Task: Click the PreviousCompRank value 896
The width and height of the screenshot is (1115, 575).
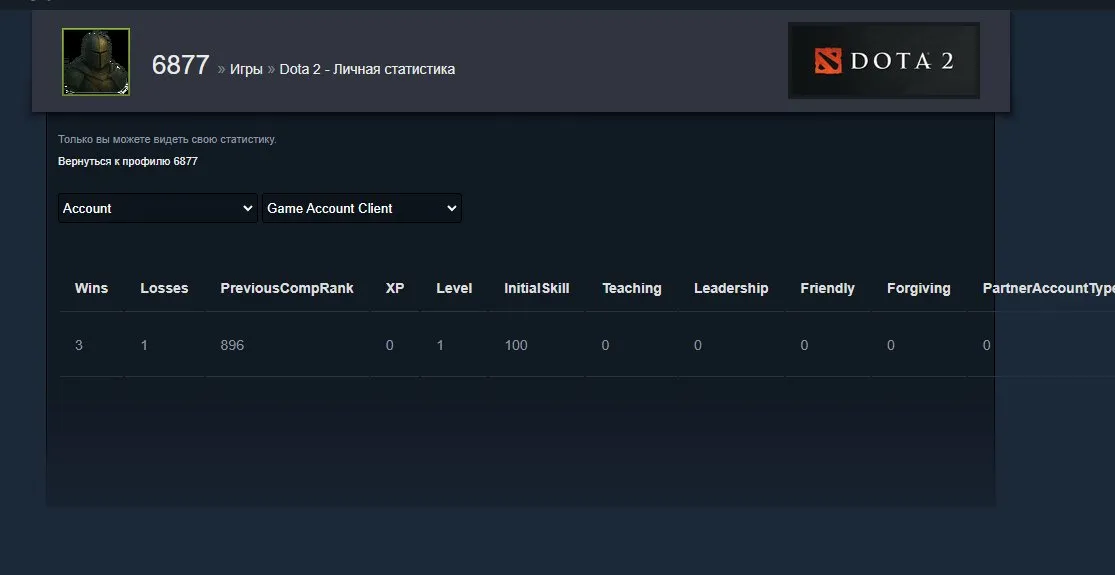Action: coord(233,345)
